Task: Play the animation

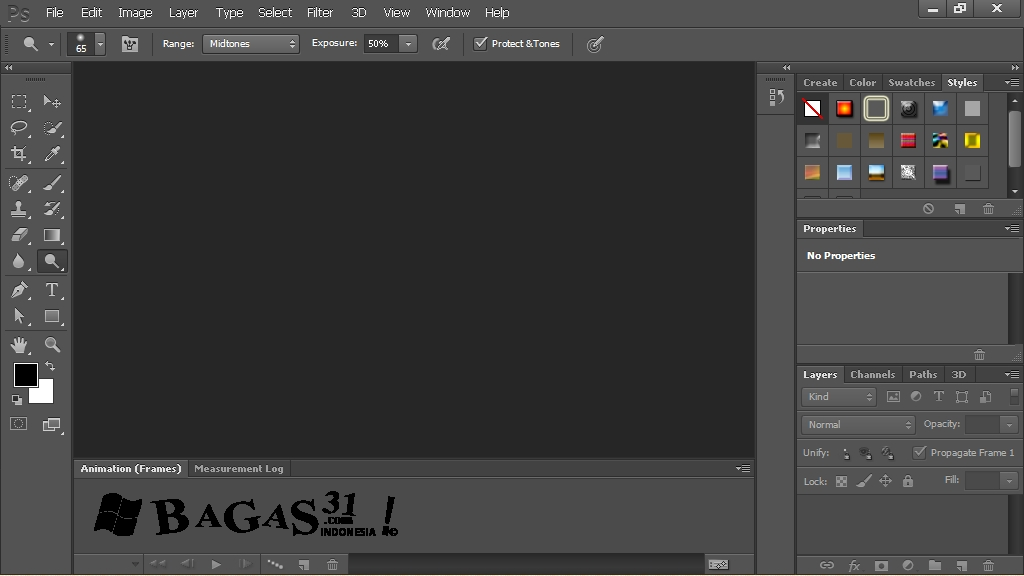Action: pos(216,564)
